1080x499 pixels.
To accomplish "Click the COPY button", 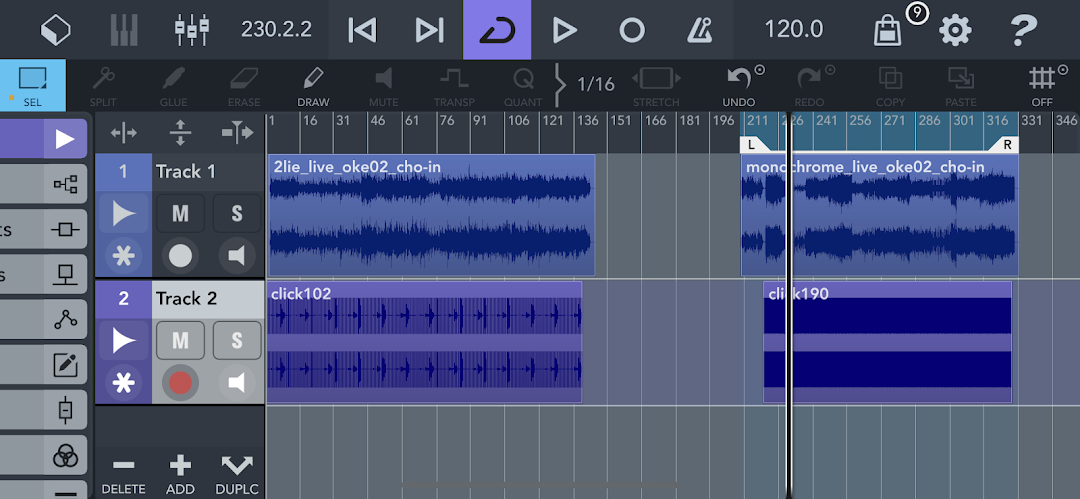I will pos(891,86).
